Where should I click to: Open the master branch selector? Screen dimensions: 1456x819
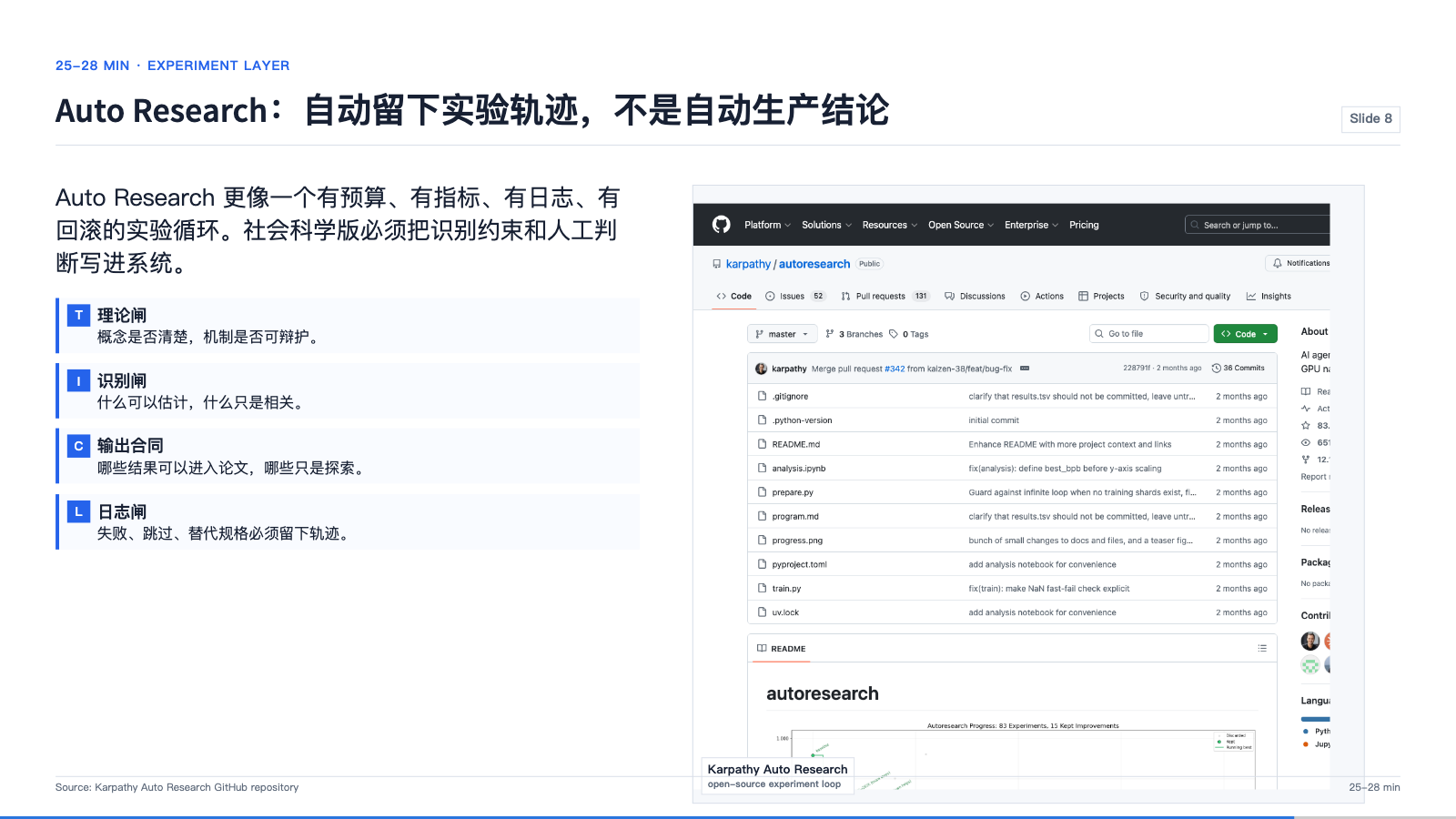(x=783, y=334)
